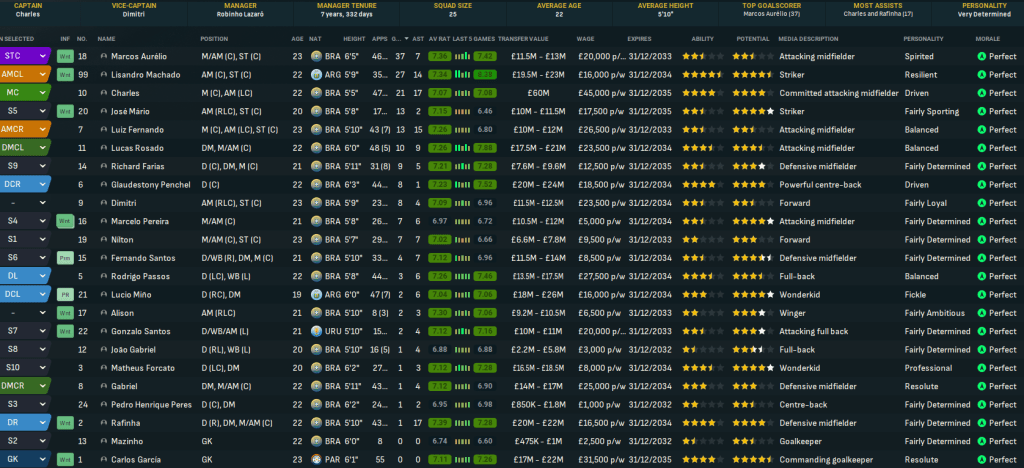The image size is (1024, 468).
Task: Click the Uruguay flag for Gonzalo Santos
Action: click(x=316, y=331)
